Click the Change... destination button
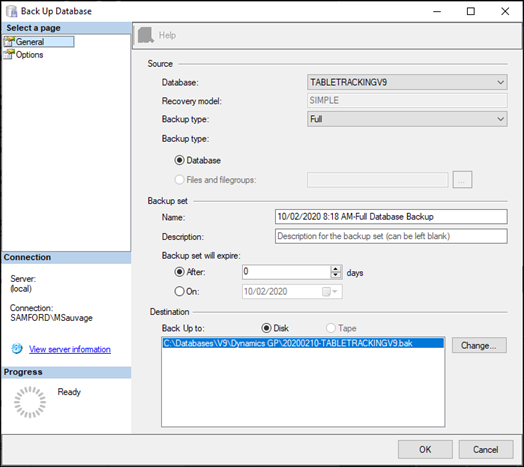The width and height of the screenshot is (524, 467). (479, 345)
